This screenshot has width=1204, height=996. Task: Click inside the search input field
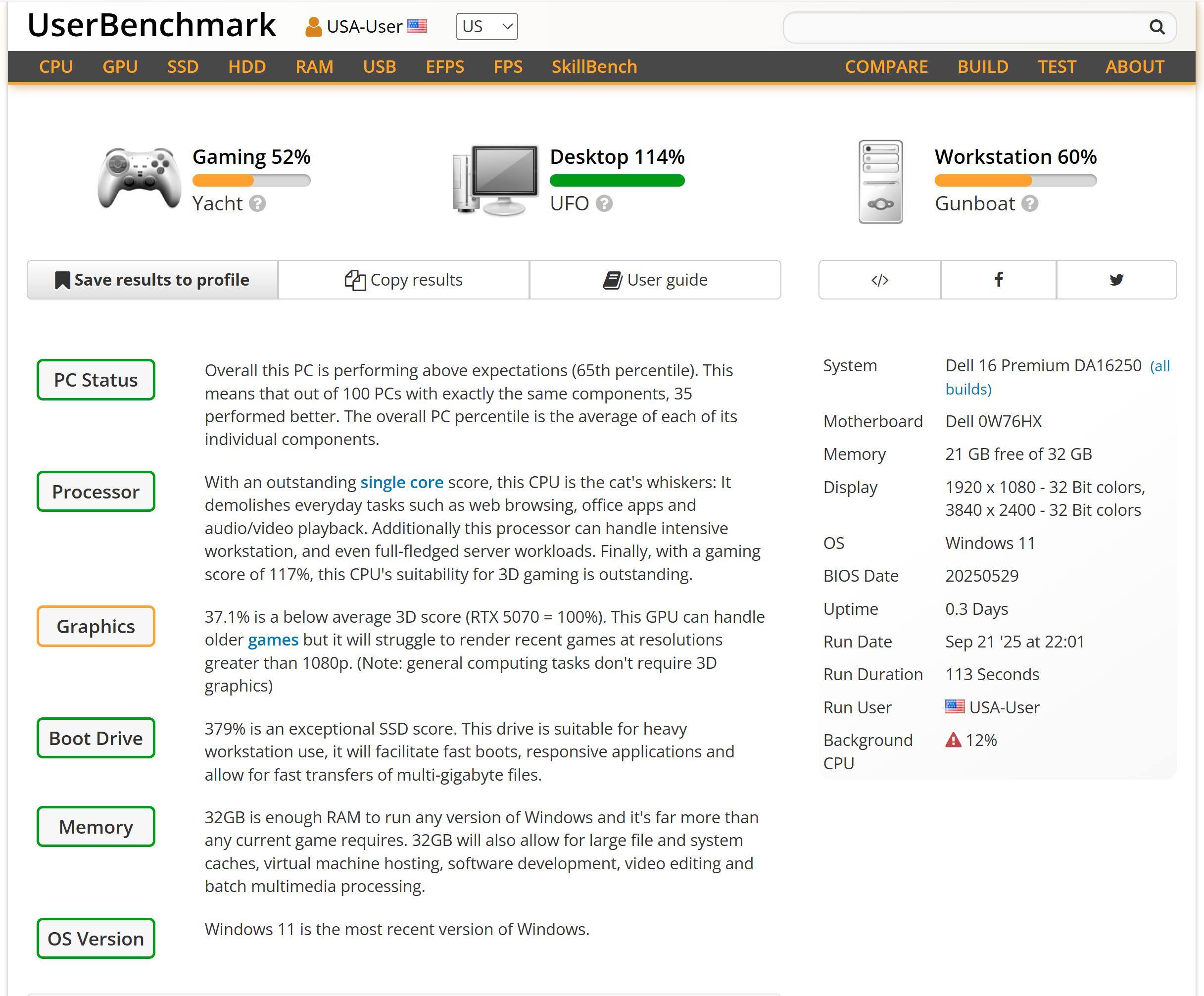click(963, 27)
